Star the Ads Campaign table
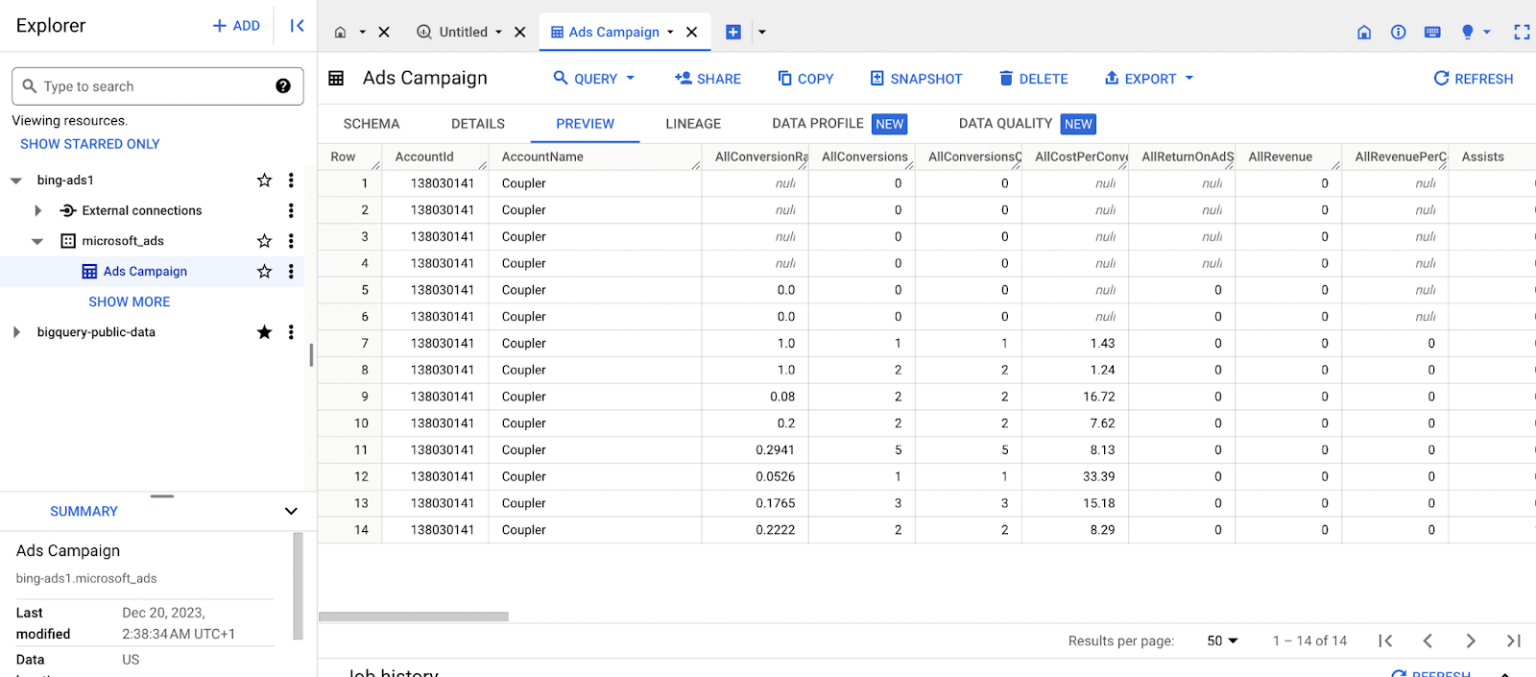 click(x=264, y=271)
